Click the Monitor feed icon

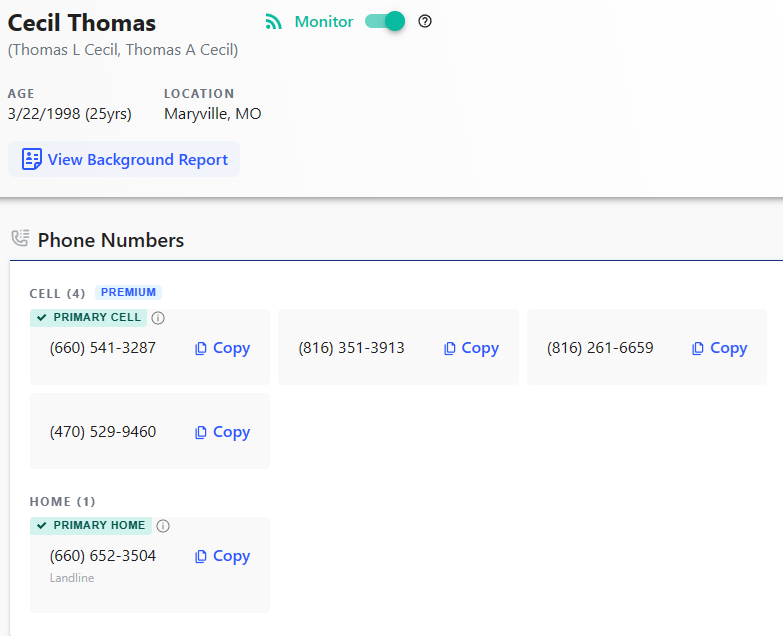(x=274, y=22)
